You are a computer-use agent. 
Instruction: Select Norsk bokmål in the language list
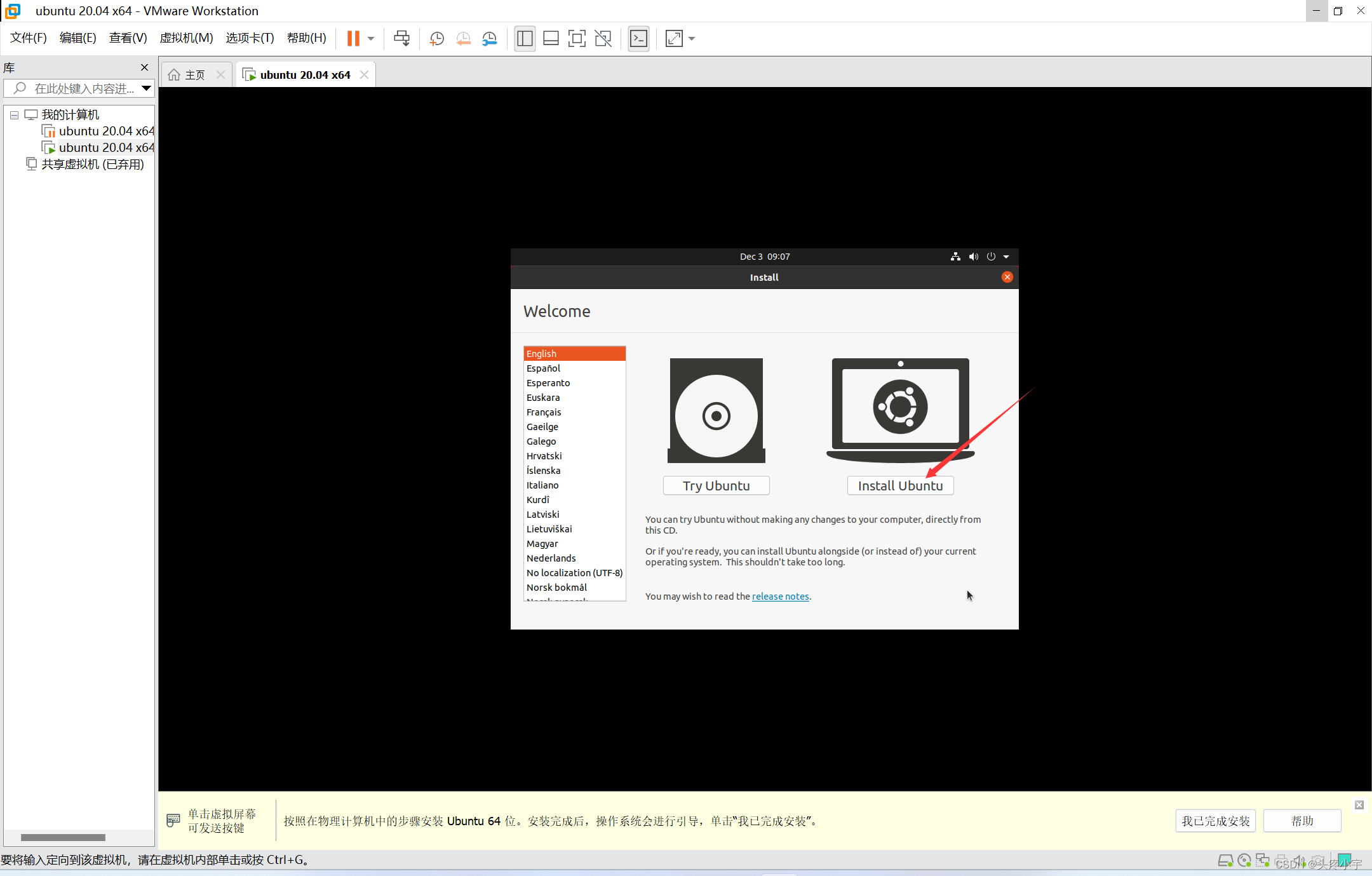[575, 588]
